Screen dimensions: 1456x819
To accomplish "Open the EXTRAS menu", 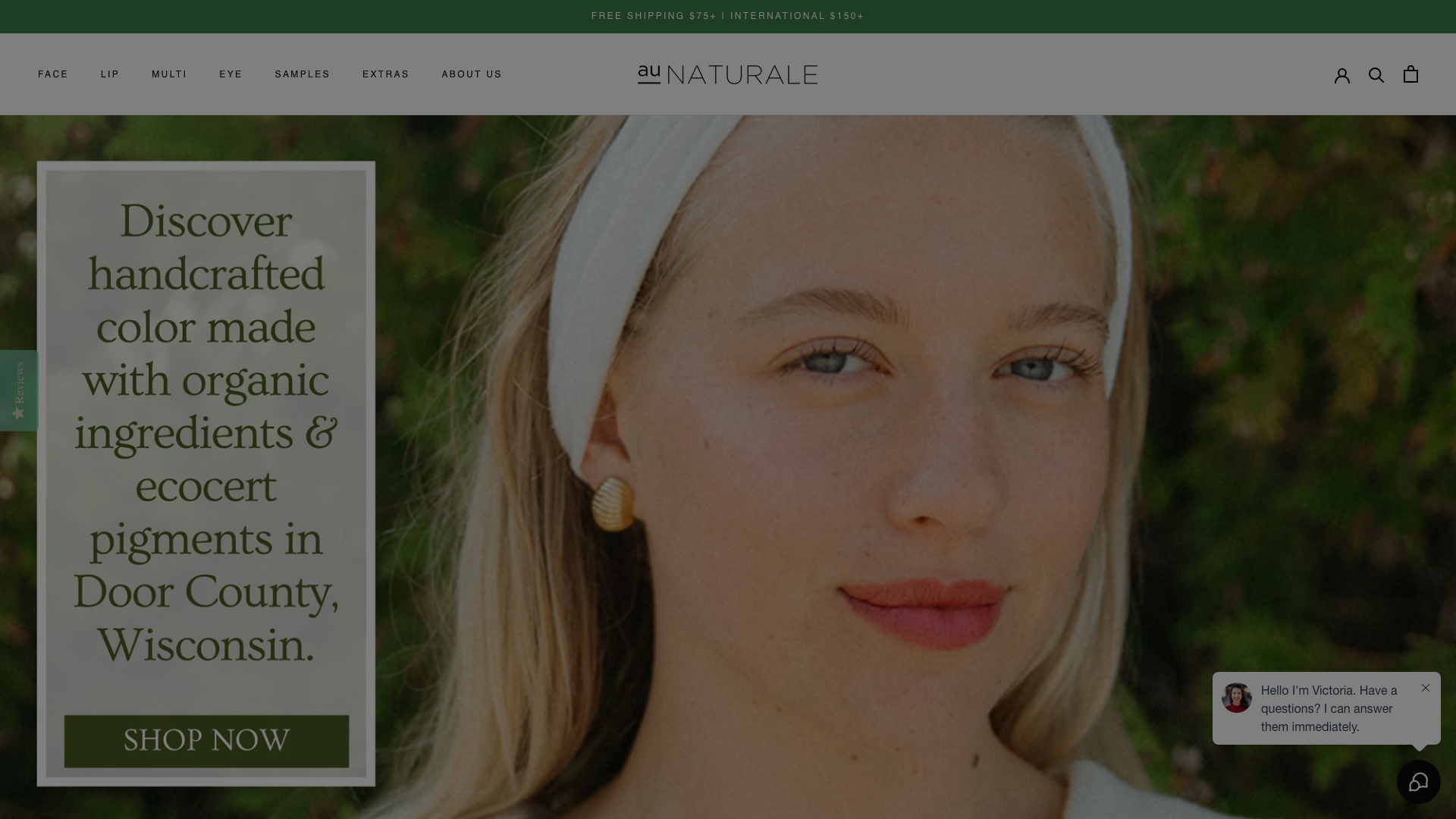I will tap(385, 74).
